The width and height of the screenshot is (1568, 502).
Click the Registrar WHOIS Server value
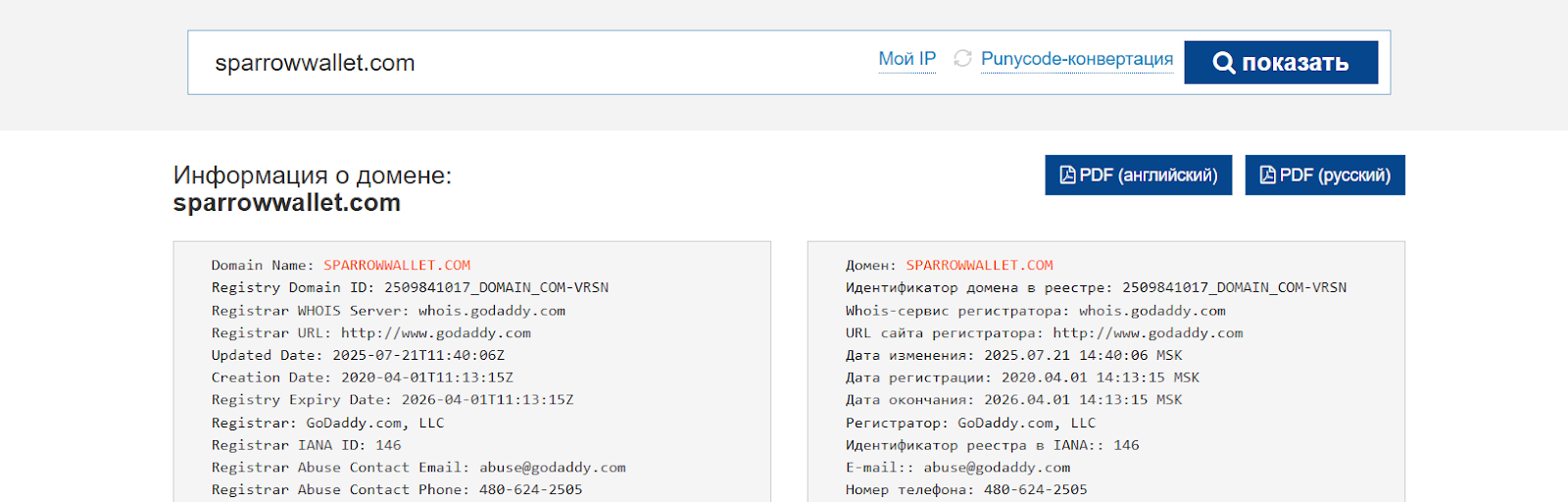491,311
